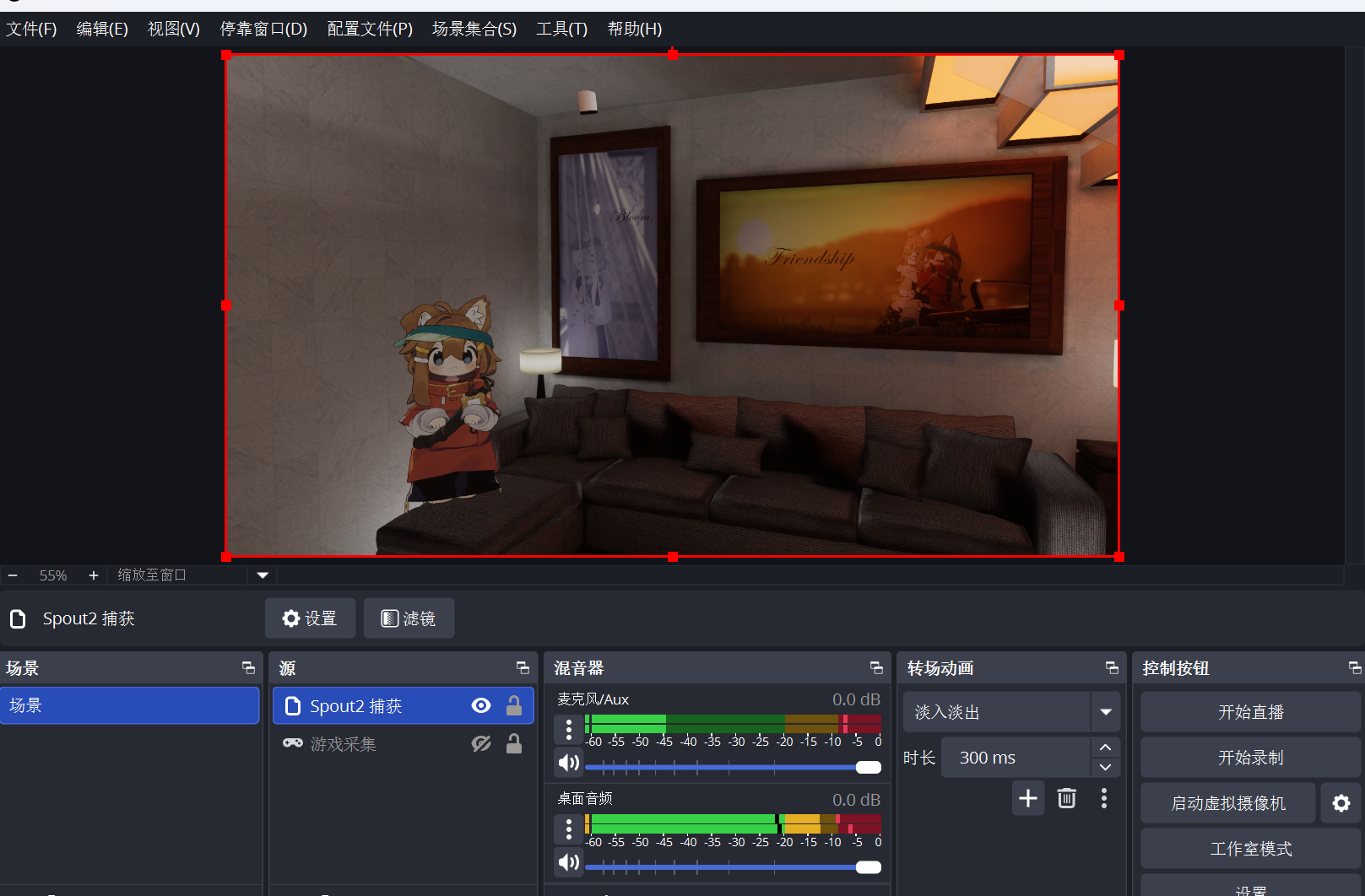Screen dimensions: 1365x896
Task: Delete transition using trash icon
Action: click(x=1067, y=798)
